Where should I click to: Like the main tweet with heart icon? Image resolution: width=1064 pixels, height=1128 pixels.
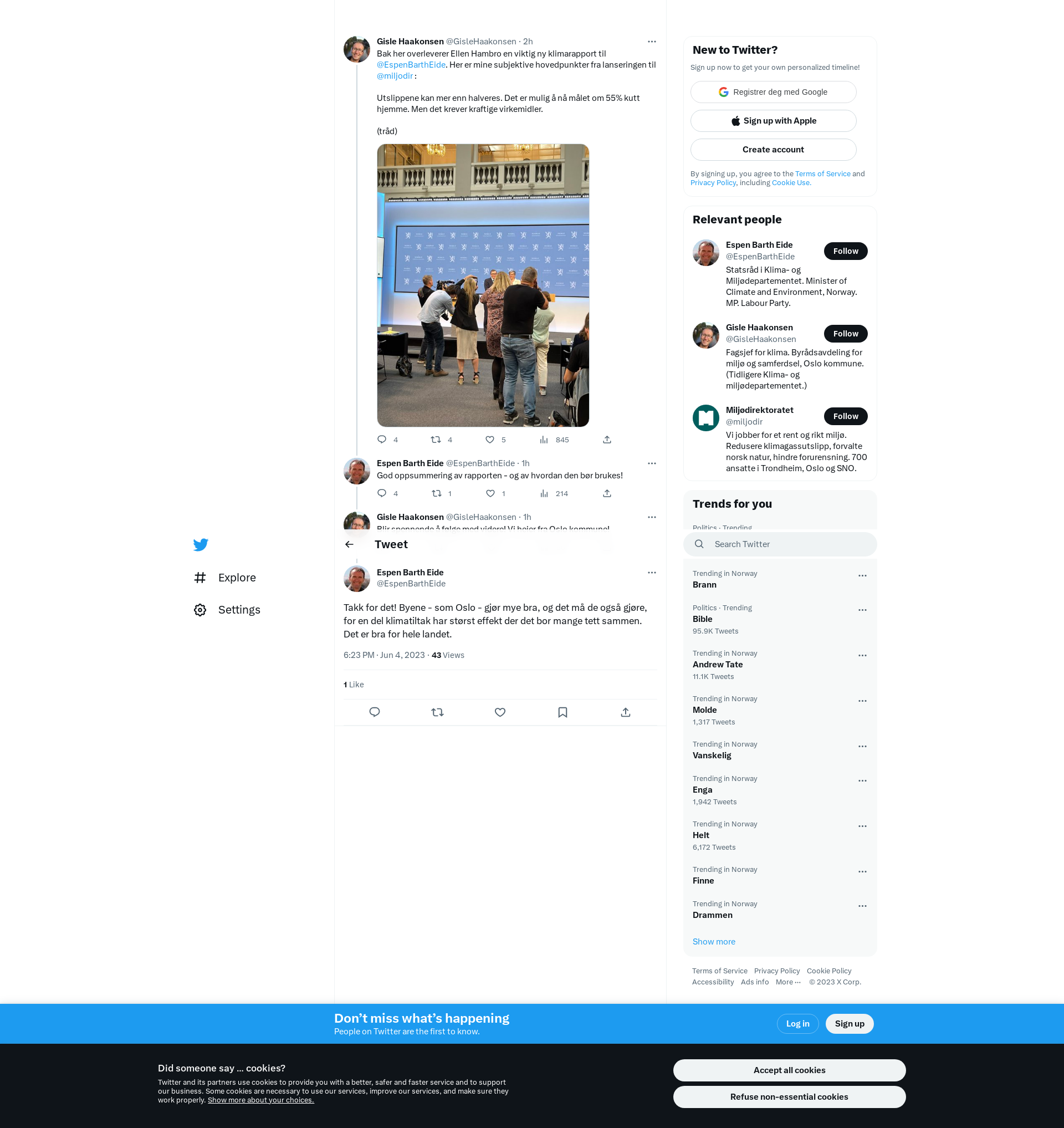pos(500,712)
